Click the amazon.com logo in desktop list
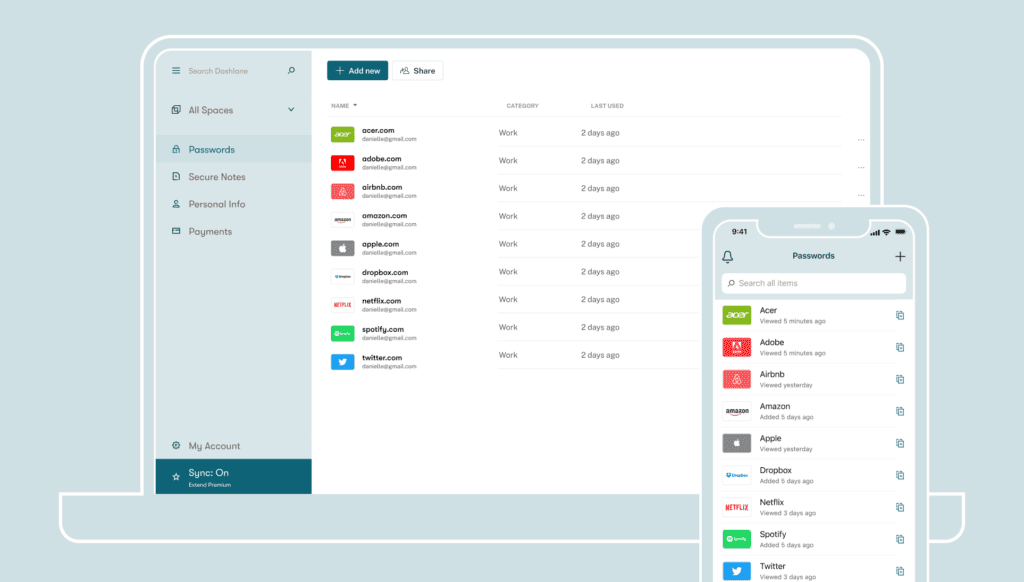 [342, 219]
